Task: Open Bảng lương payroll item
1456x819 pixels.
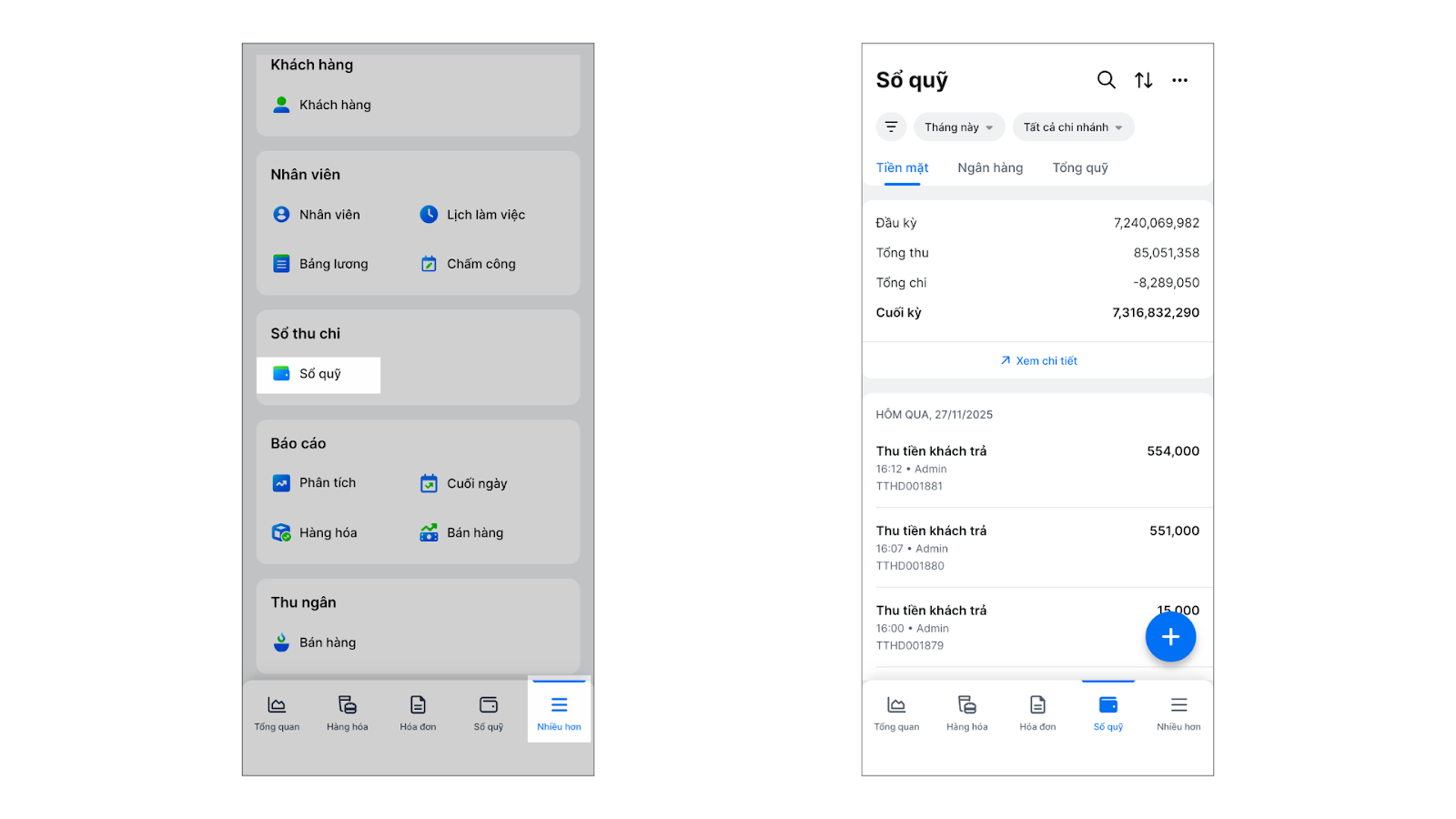Action: [321, 264]
